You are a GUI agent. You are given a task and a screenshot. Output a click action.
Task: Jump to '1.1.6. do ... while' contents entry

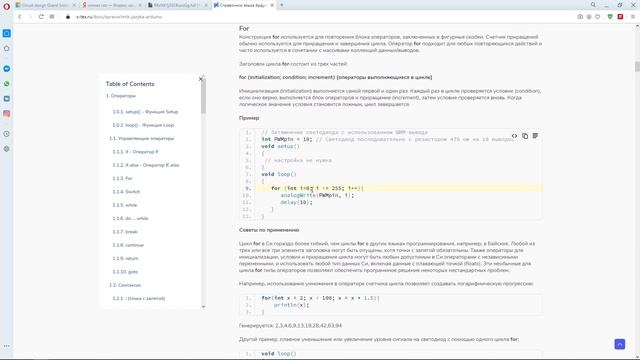click(x=130, y=219)
